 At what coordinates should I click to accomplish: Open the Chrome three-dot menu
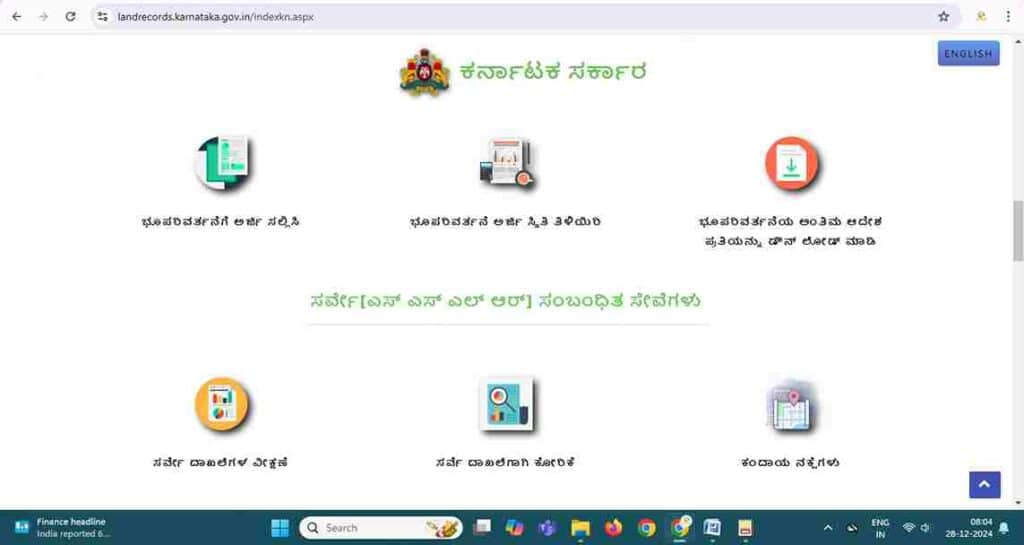pyautogui.click(x=1008, y=16)
